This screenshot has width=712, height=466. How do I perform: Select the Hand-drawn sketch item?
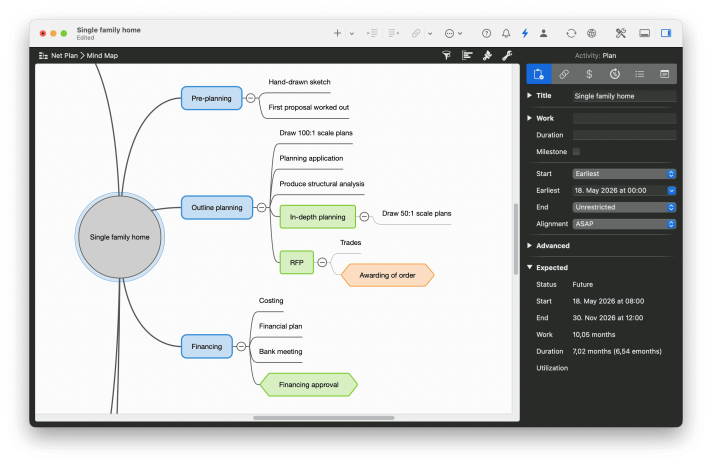(x=299, y=82)
